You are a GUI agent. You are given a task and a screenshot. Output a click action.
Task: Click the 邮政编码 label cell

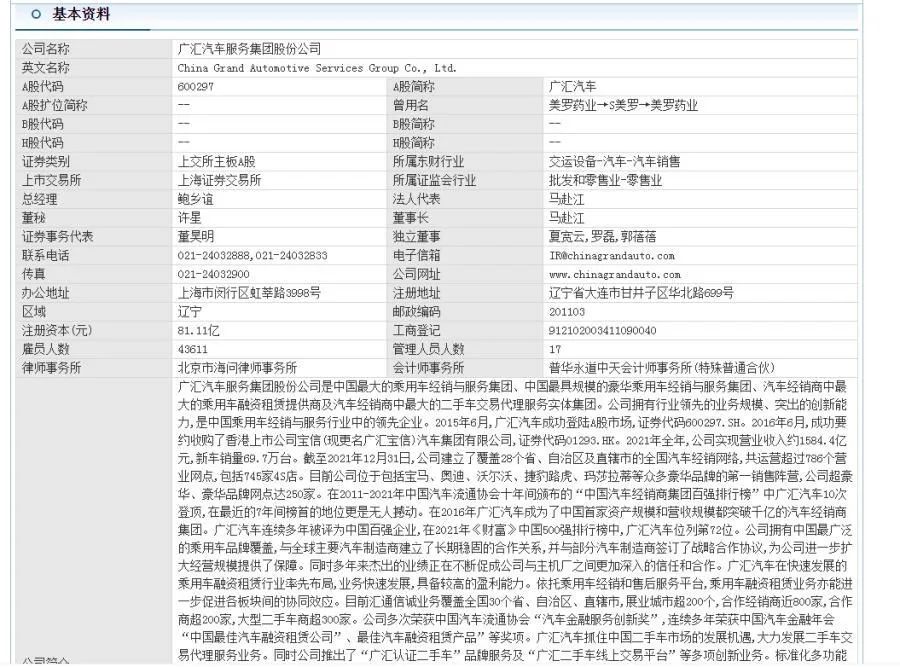click(464, 312)
